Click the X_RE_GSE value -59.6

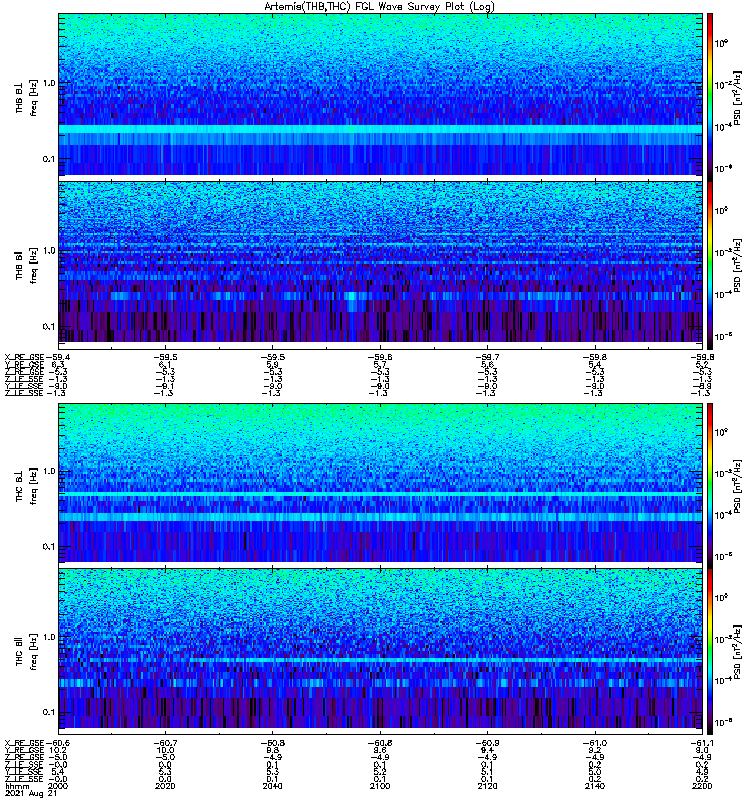pyautogui.click(x=381, y=357)
